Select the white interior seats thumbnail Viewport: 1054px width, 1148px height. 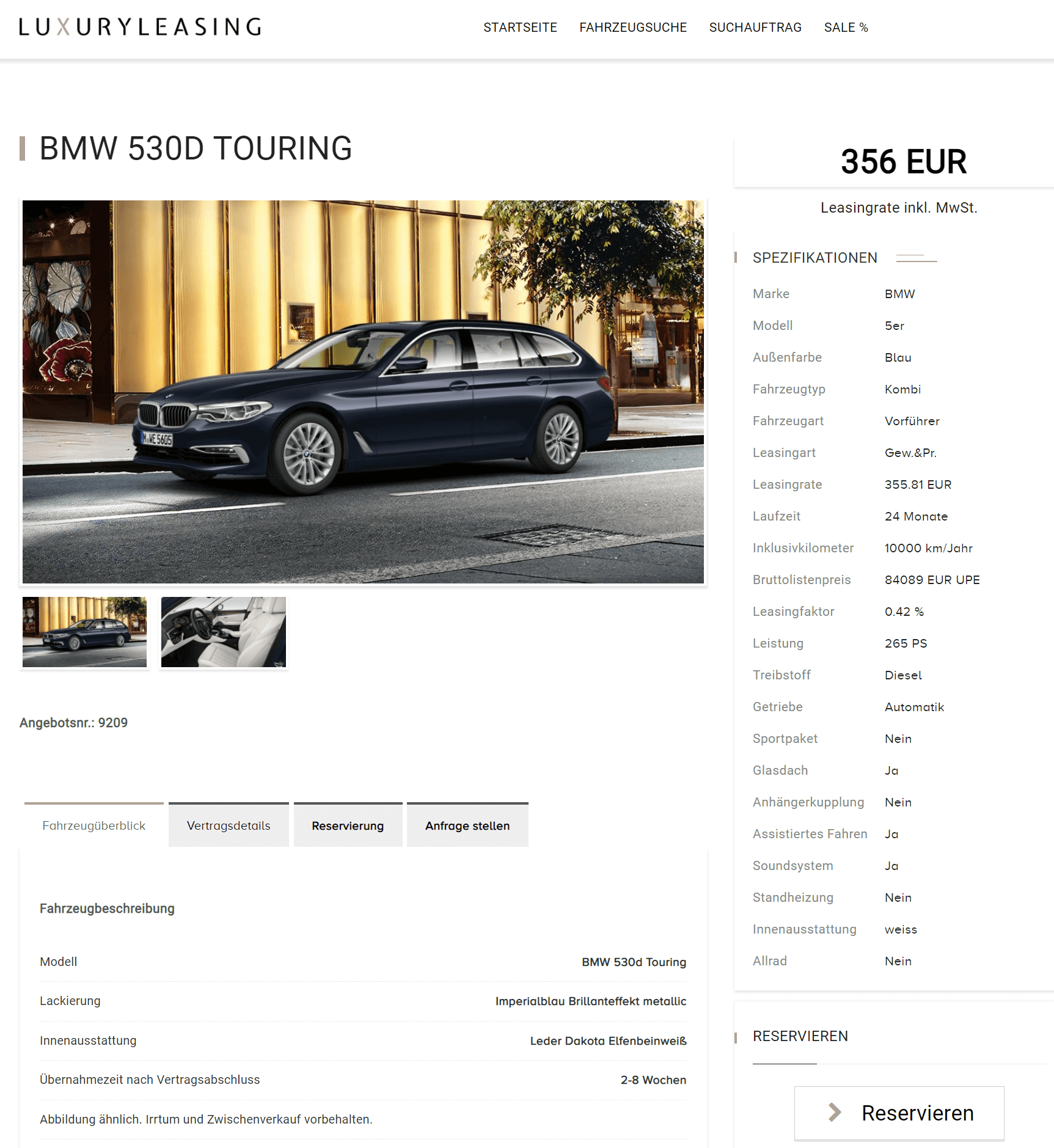(223, 632)
